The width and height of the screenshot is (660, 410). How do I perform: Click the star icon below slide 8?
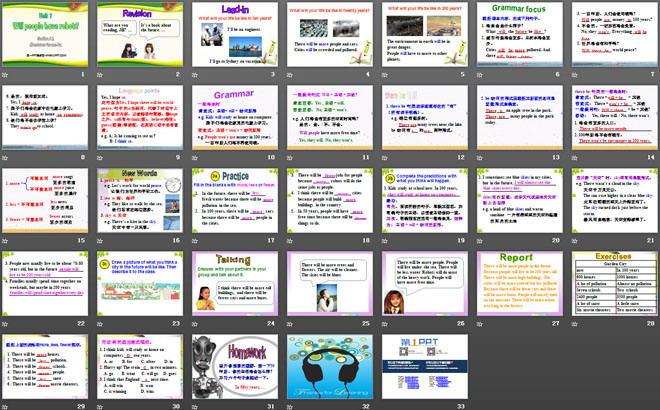click(5, 158)
